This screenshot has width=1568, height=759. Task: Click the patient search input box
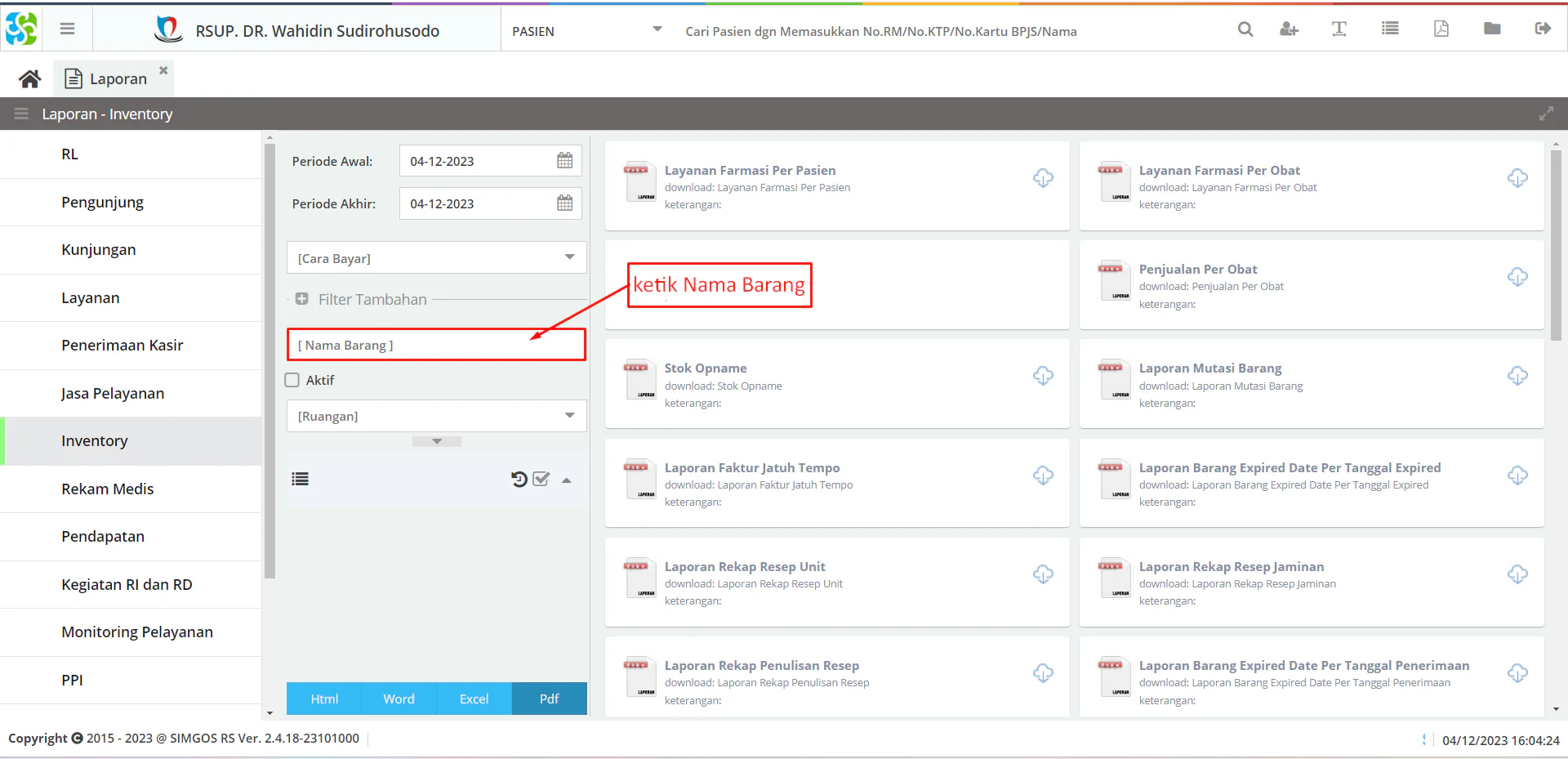(947, 31)
